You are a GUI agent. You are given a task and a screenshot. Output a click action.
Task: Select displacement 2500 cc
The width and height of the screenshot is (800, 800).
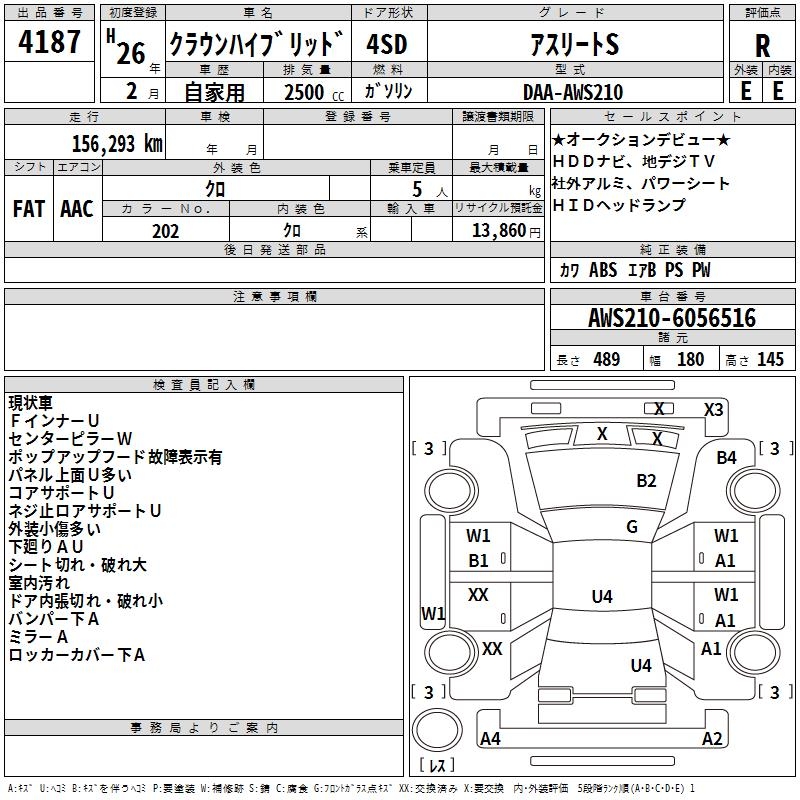(314, 92)
